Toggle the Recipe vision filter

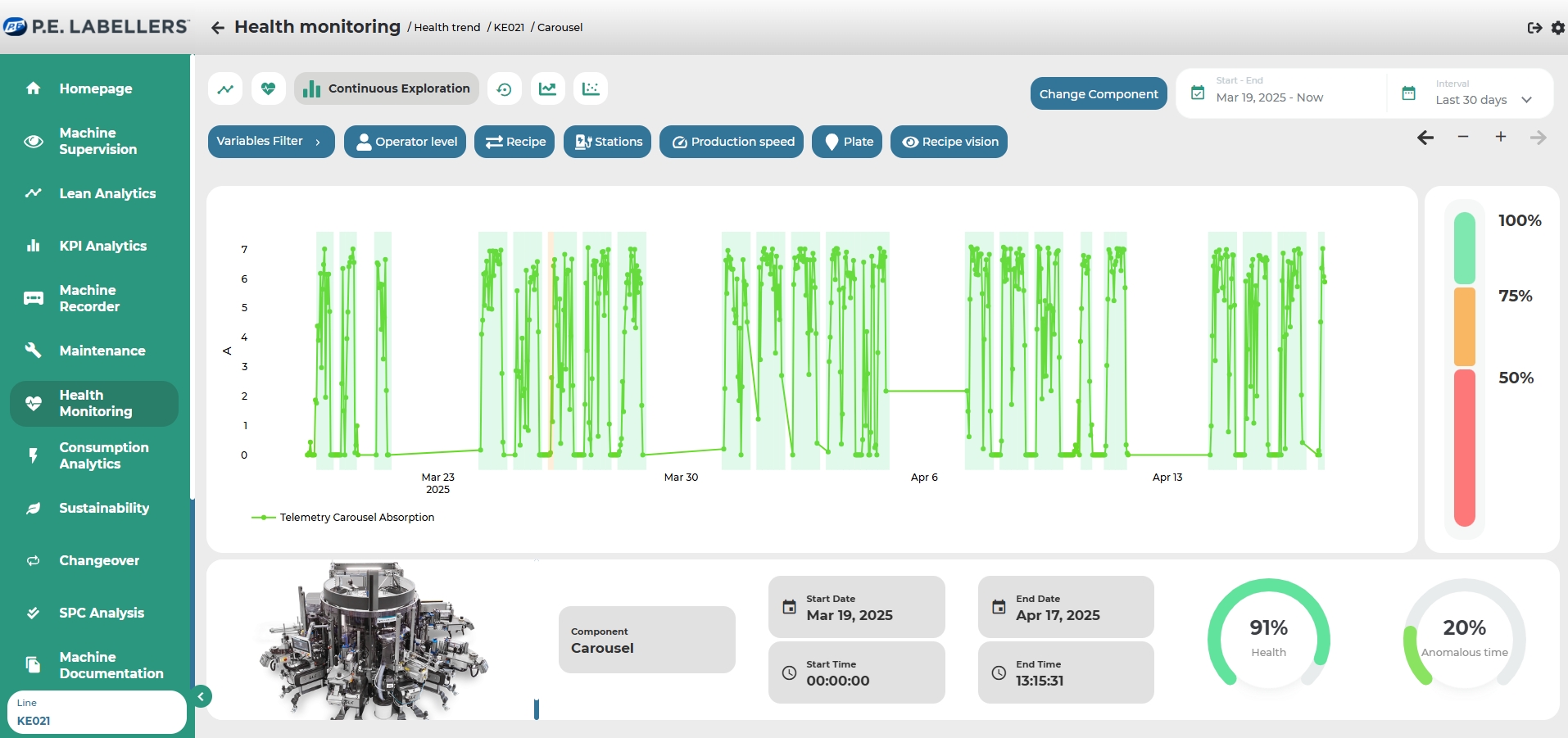click(949, 142)
